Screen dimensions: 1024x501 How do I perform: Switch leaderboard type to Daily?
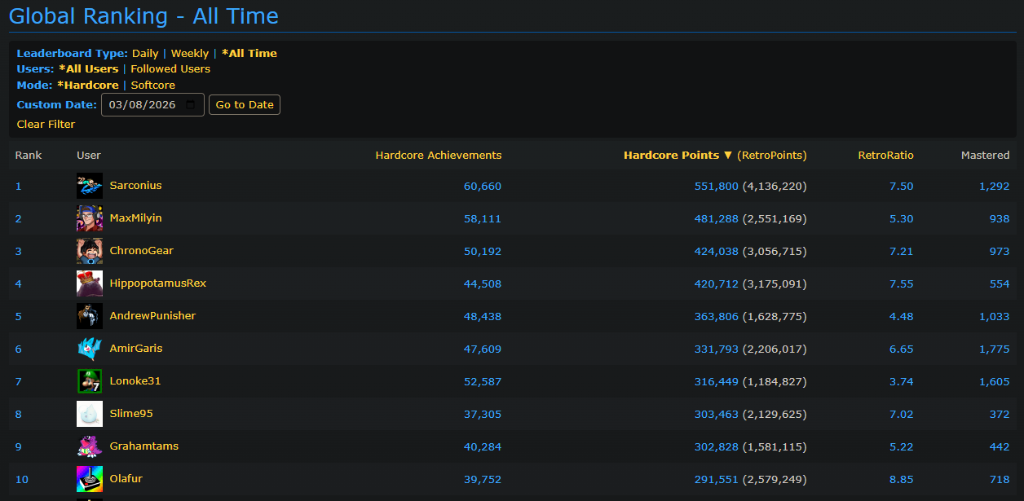pyautogui.click(x=145, y=54)
